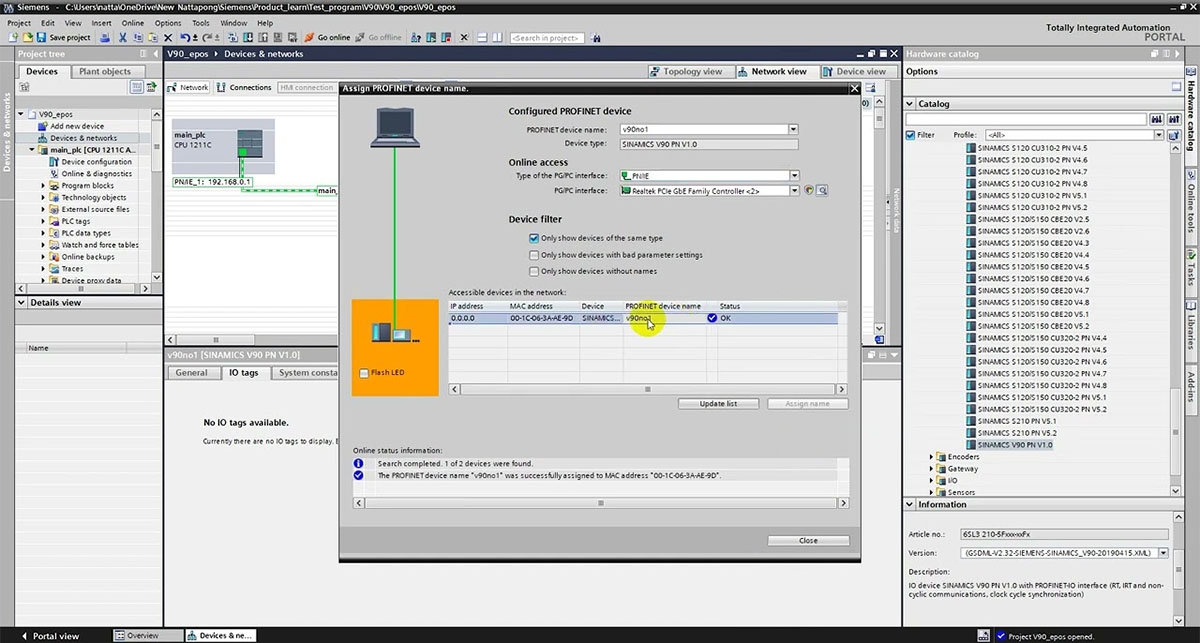Click the greyed Go offline toolbar button

point(379,37)
